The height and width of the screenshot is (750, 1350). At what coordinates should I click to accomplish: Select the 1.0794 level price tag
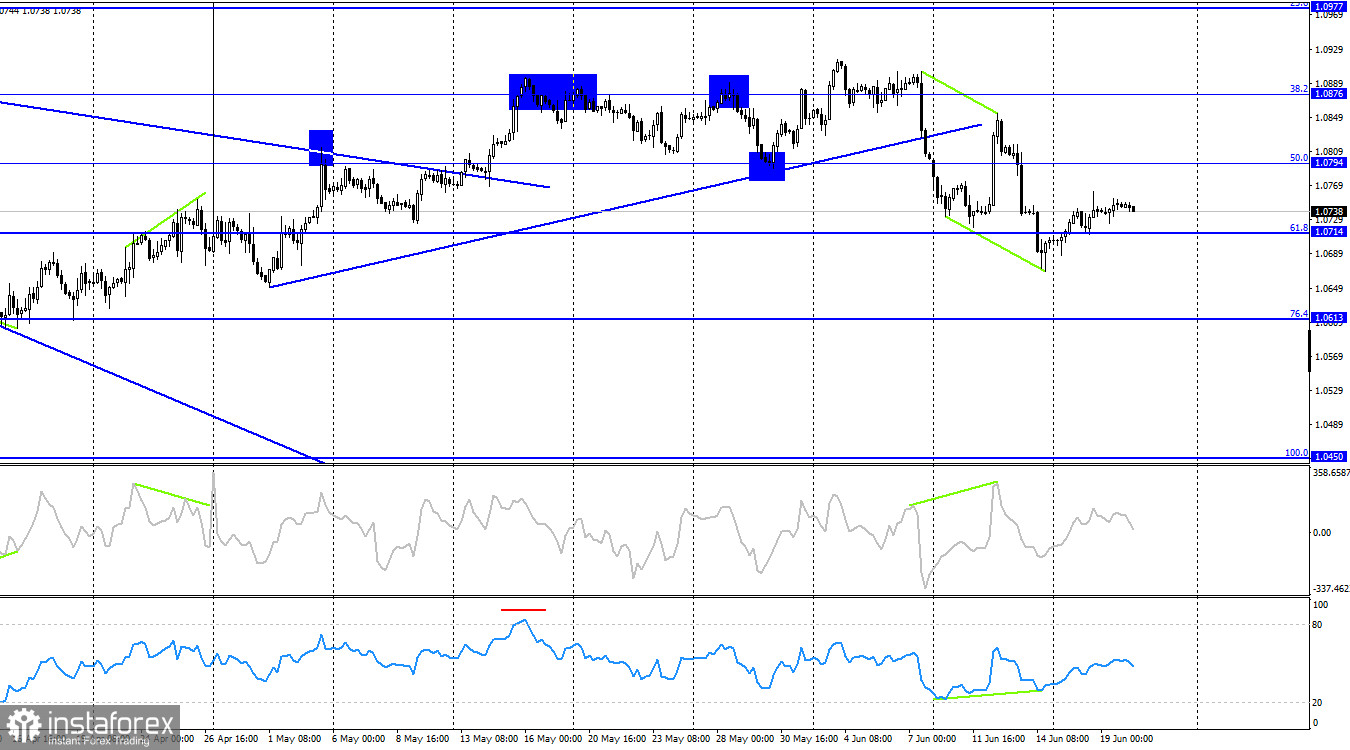pyautogui.click(x=1329, y=162)
